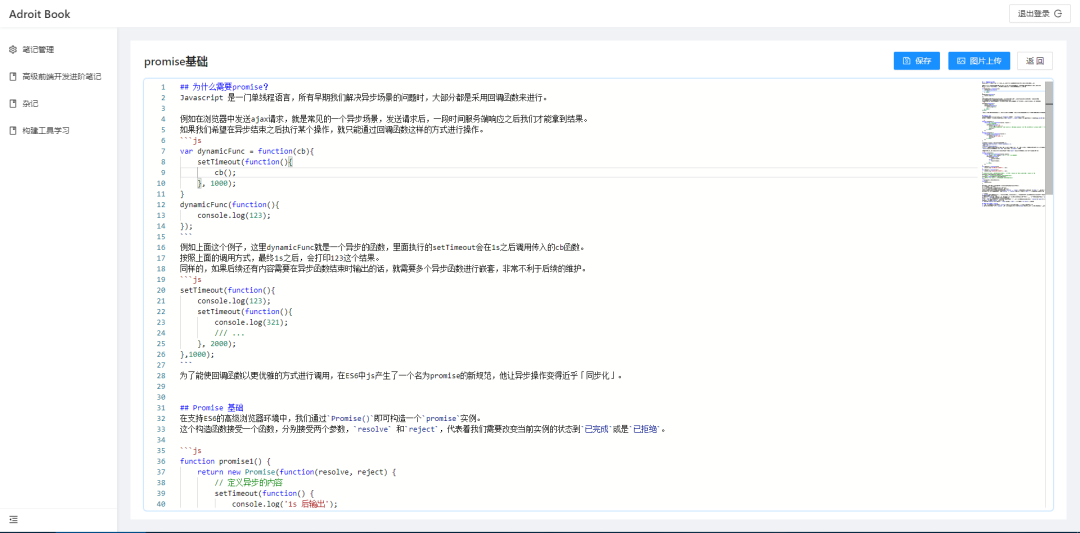
Task: Place cursor on heading ## Promise 基础
Action: (x=211, y=407)
